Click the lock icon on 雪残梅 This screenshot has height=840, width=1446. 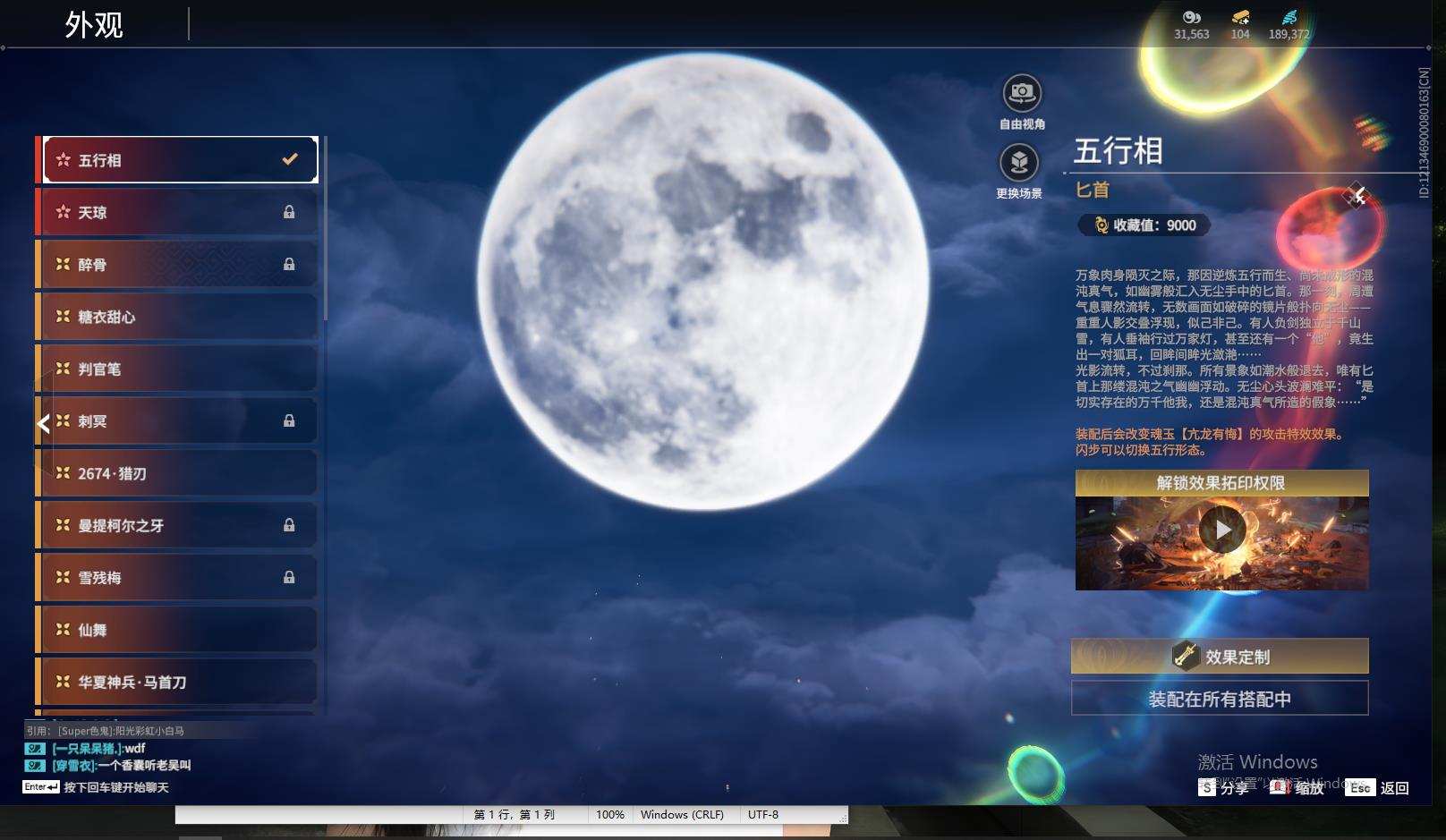coord(289,577)
